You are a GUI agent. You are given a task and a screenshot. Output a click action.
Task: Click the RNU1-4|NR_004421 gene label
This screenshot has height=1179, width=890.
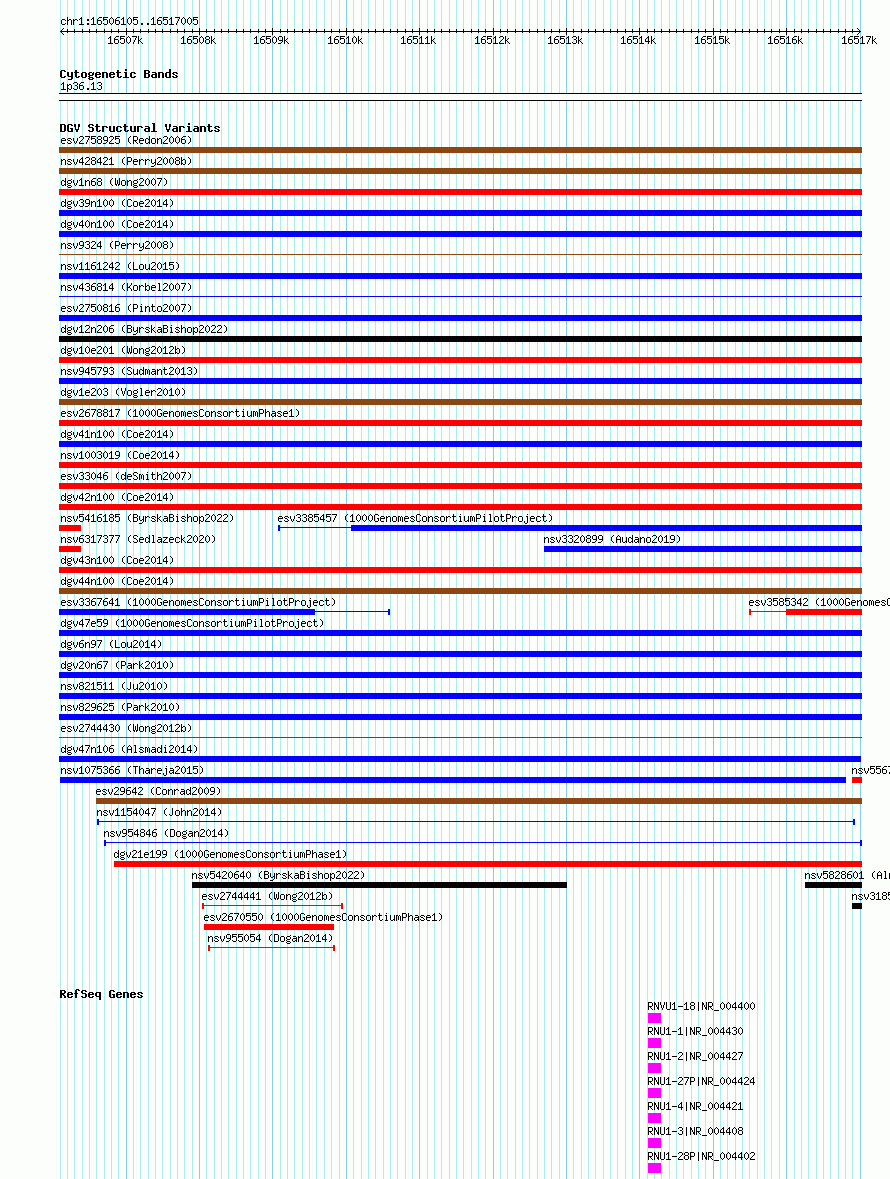(695, 1108)
